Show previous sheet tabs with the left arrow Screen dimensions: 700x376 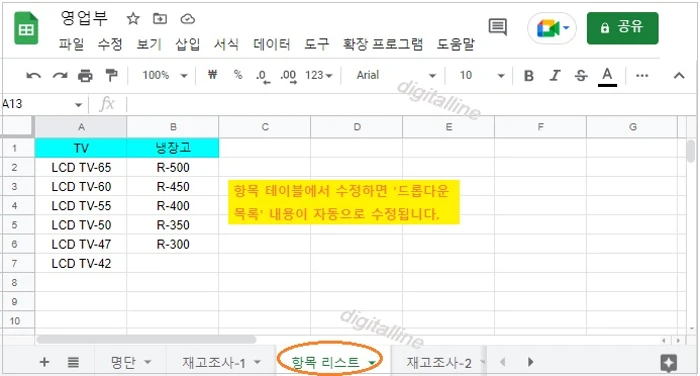[503, 362]
